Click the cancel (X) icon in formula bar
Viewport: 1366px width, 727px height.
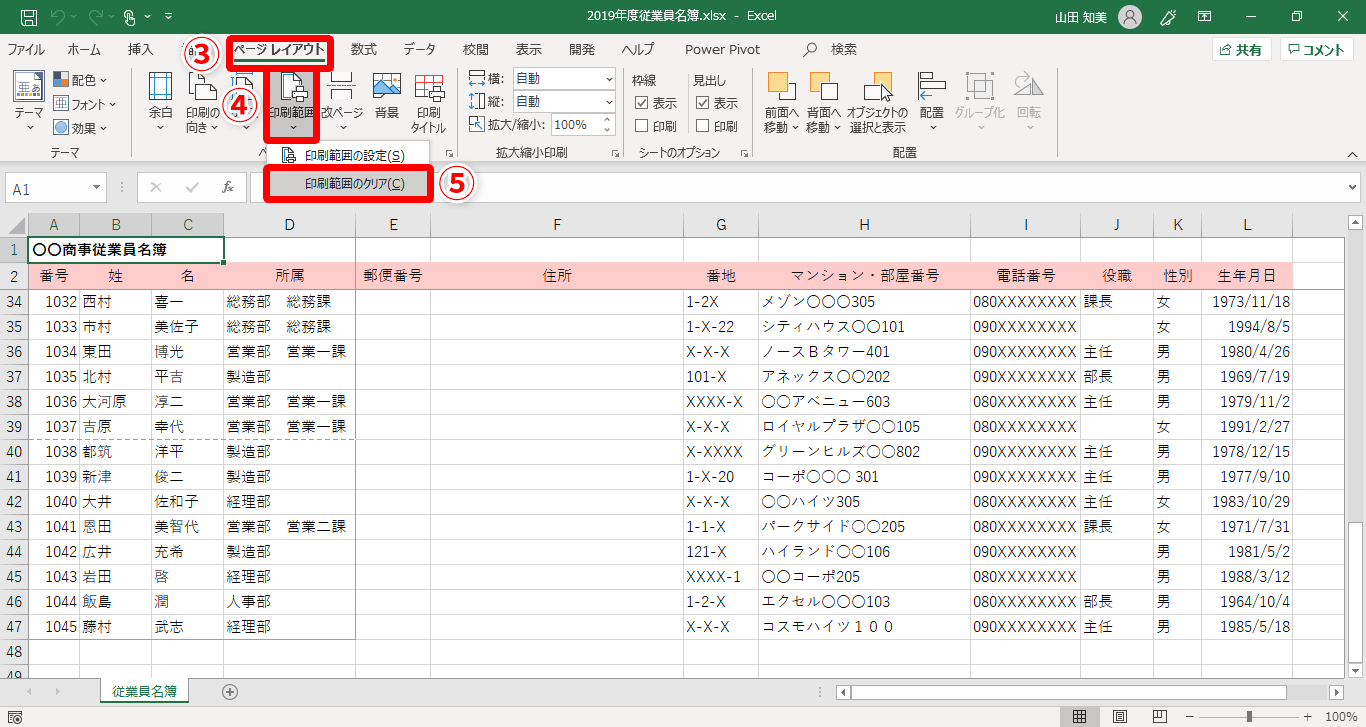pos(156,187)
